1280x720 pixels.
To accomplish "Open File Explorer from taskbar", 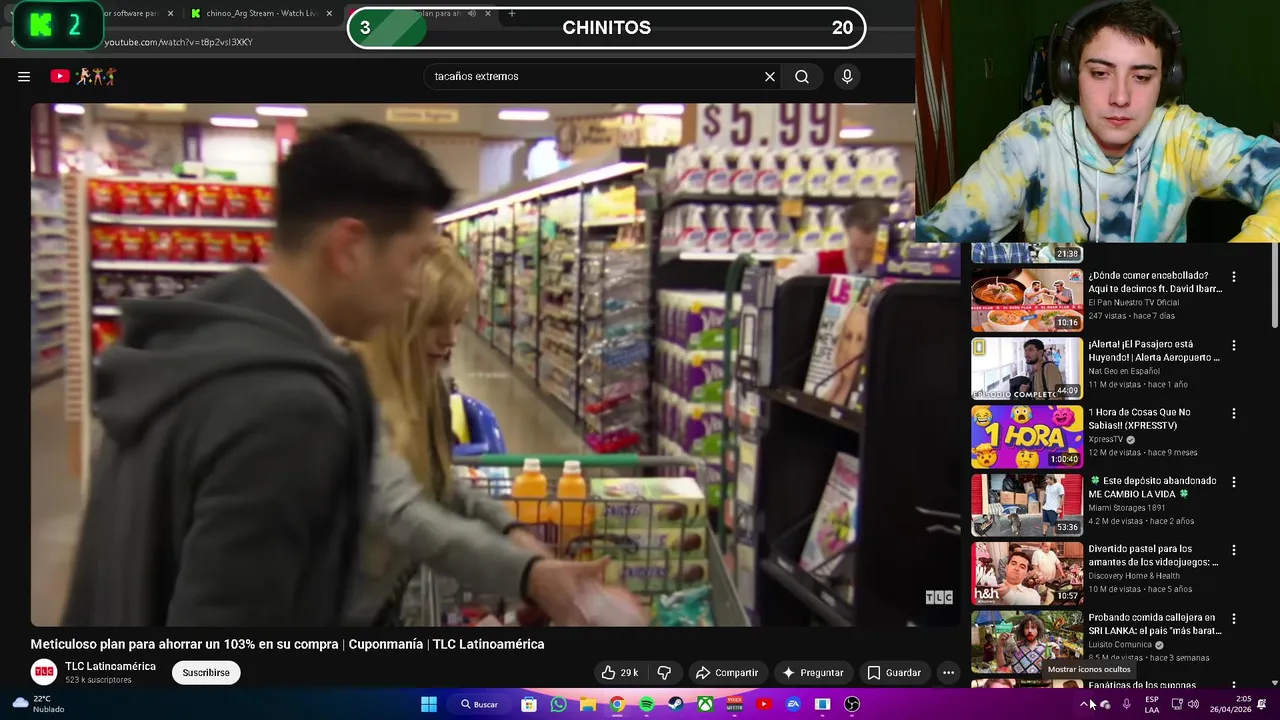I will 588,704.
